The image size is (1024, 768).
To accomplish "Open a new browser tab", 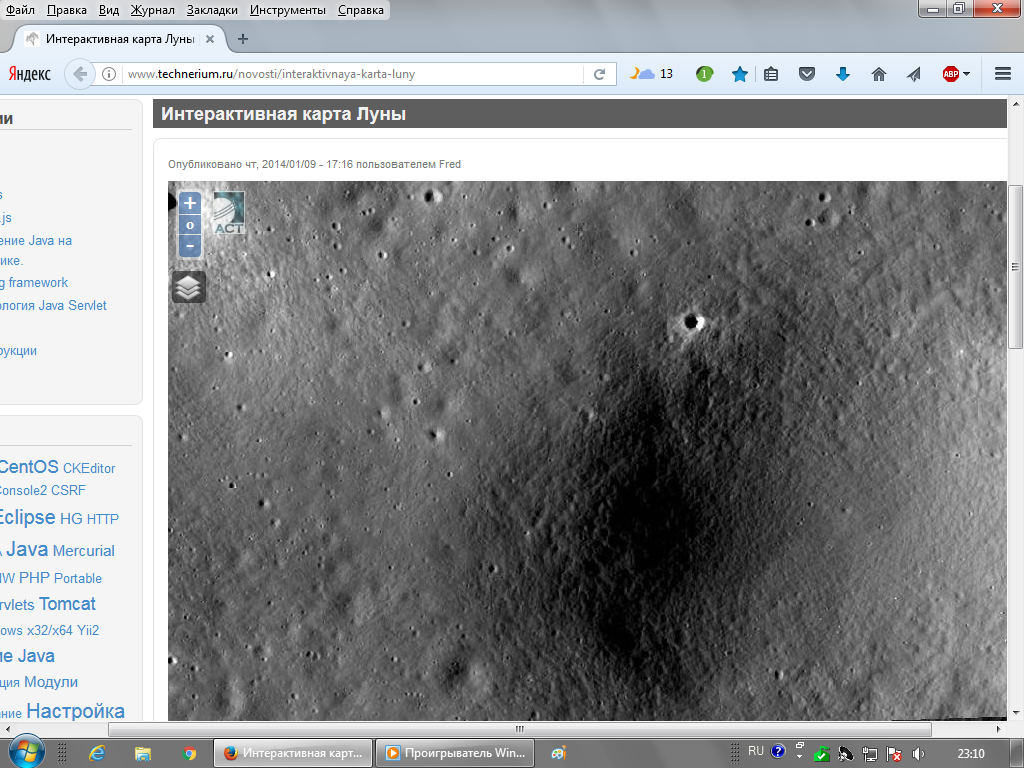I will (x=243, y=39).
